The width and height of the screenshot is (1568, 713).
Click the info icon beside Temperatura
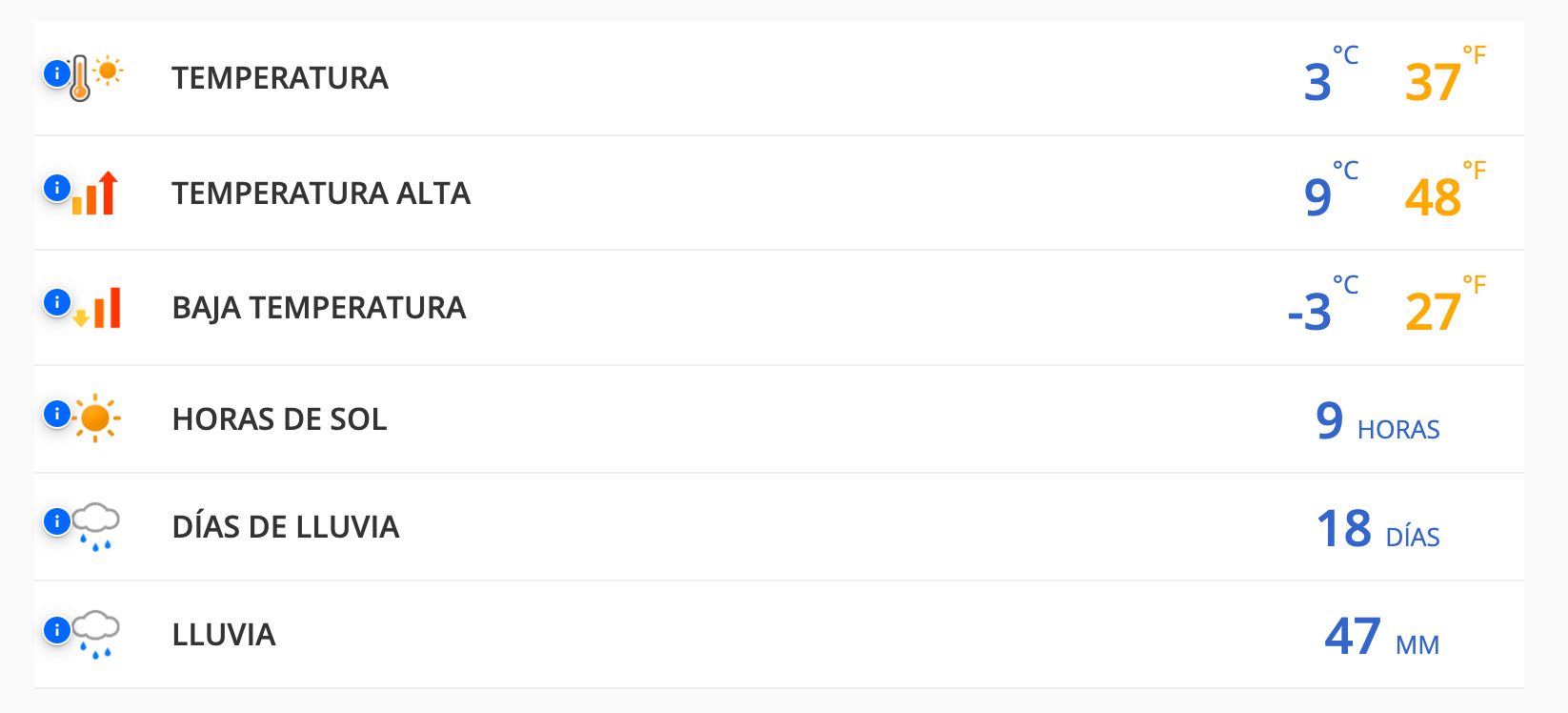click(x=57, y=73)
